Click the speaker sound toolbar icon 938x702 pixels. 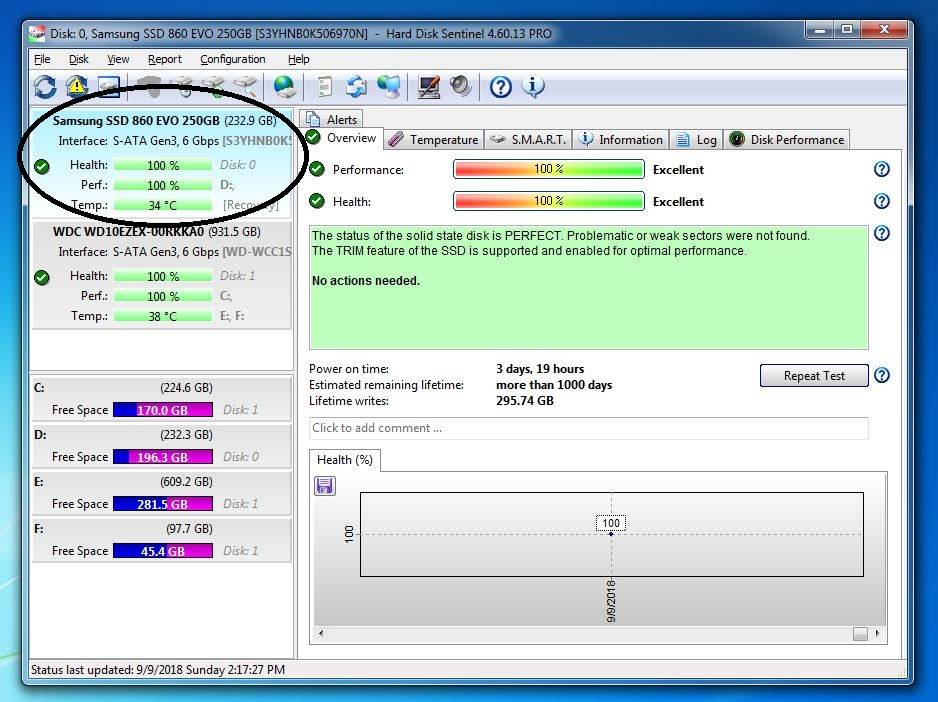(461, 87)
